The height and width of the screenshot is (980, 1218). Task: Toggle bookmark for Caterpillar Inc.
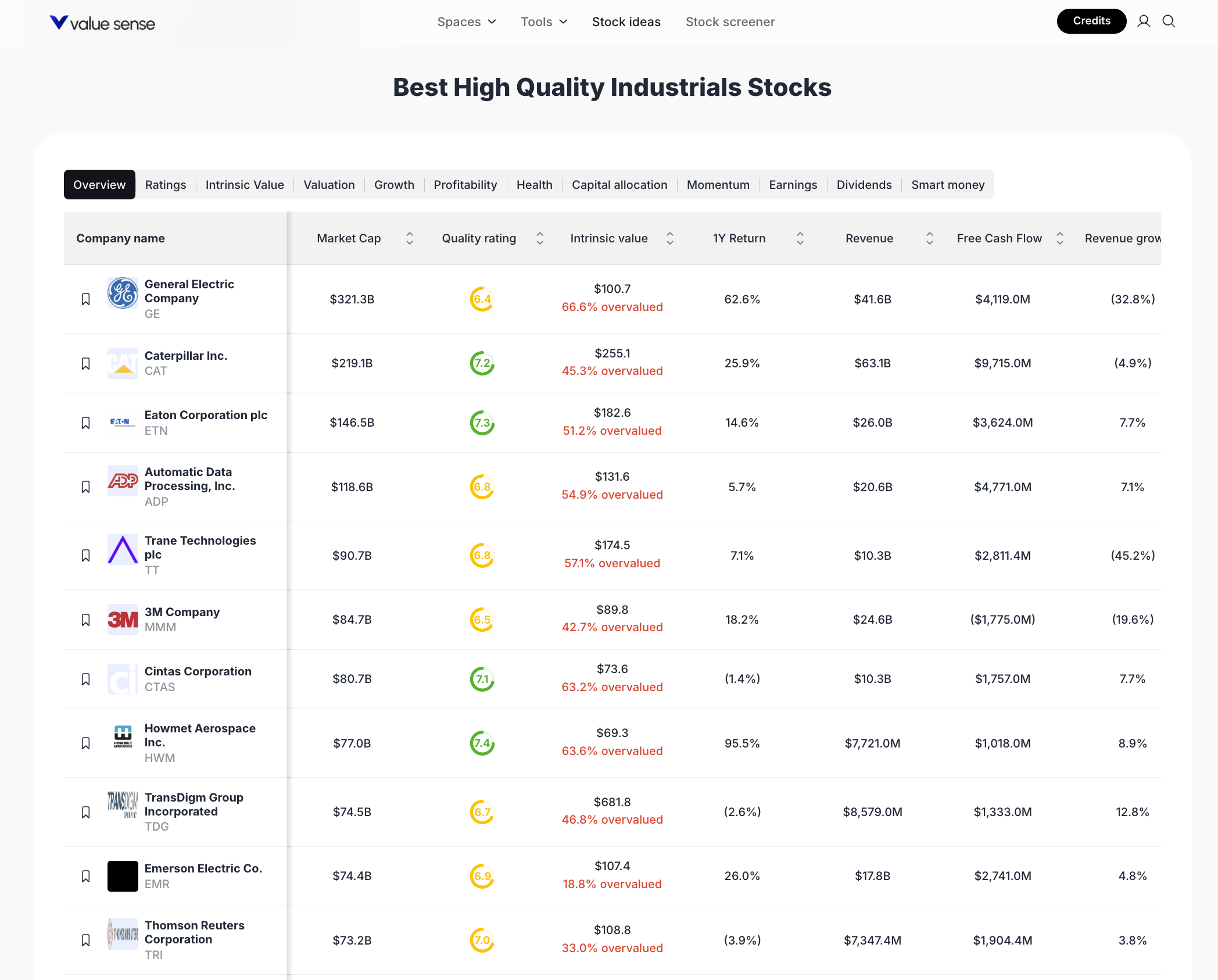tap(85, 364)
